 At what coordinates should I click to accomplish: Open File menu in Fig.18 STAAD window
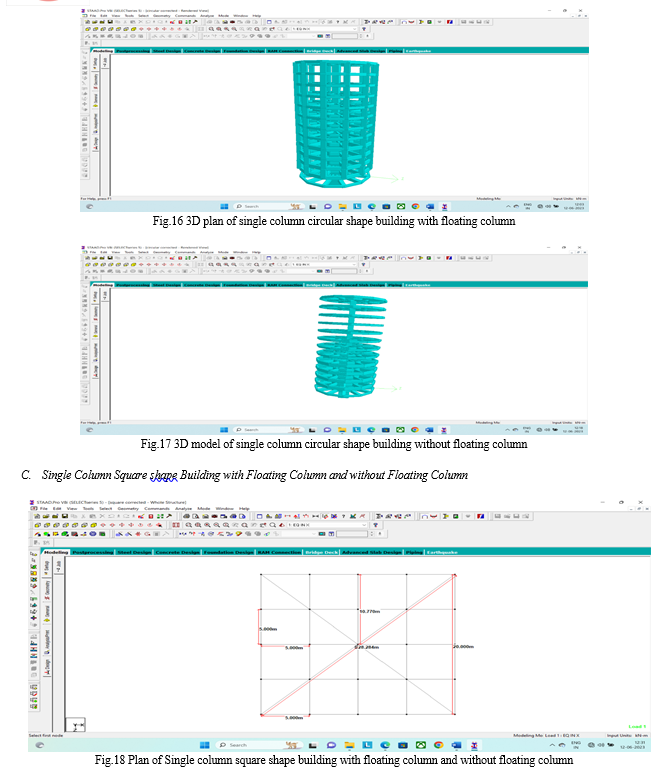[x=44, y=508]
